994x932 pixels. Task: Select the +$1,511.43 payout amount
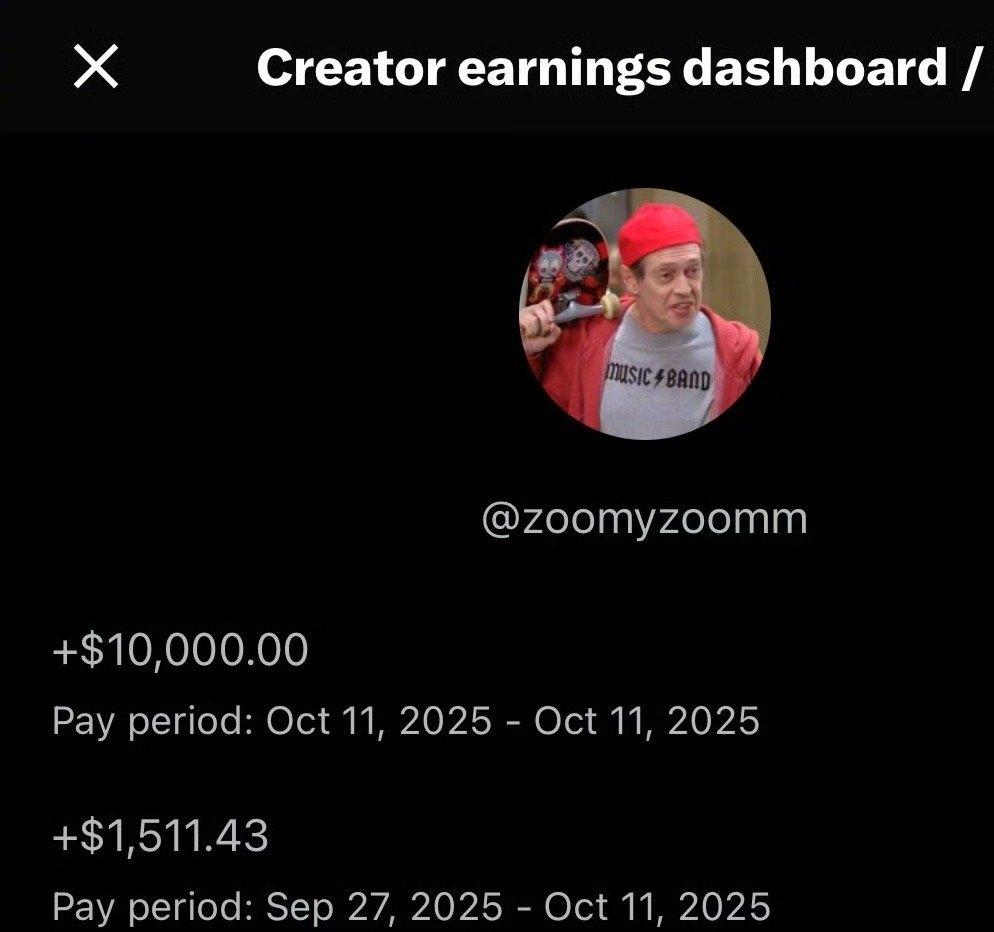click(x=160, y=836)
